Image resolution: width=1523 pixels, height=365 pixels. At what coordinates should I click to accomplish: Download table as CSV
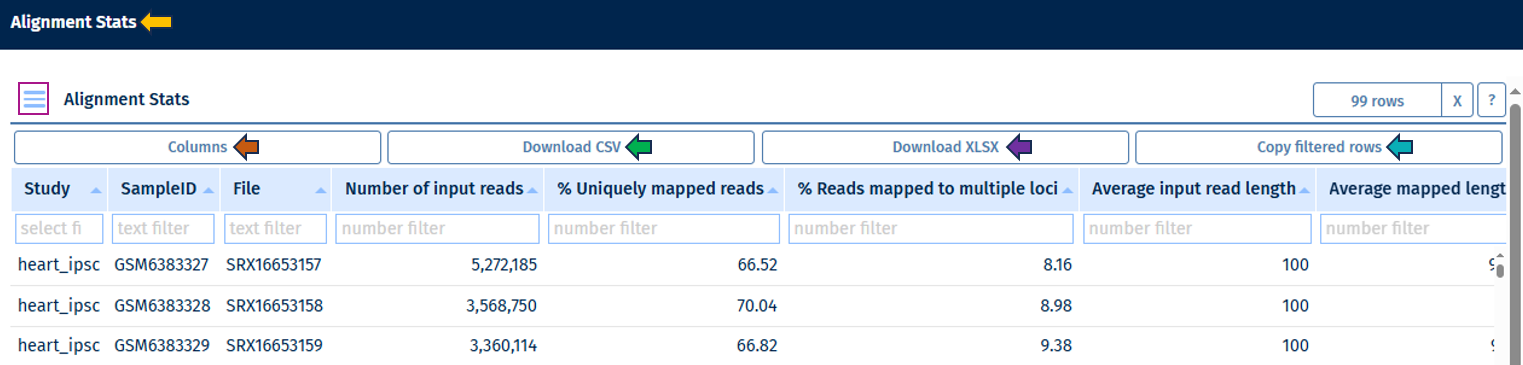pyautogui.click(x=571, y=147)
